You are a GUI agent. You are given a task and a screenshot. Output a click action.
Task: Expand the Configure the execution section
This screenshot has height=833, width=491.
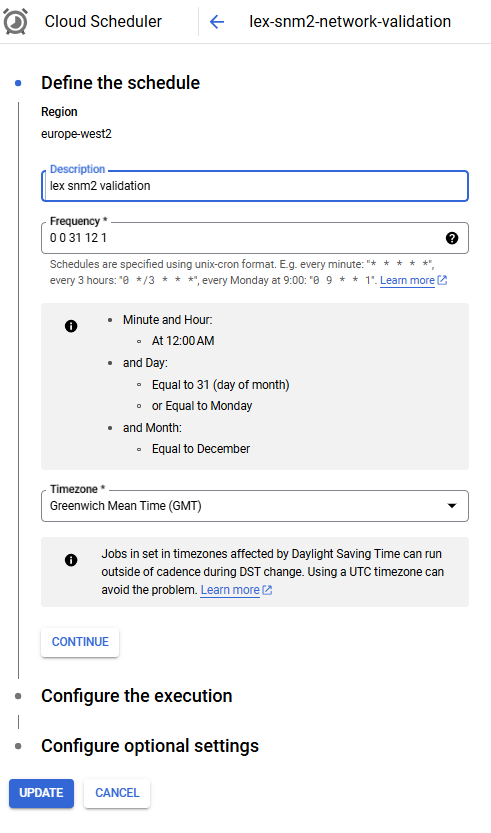pos(137,696)
